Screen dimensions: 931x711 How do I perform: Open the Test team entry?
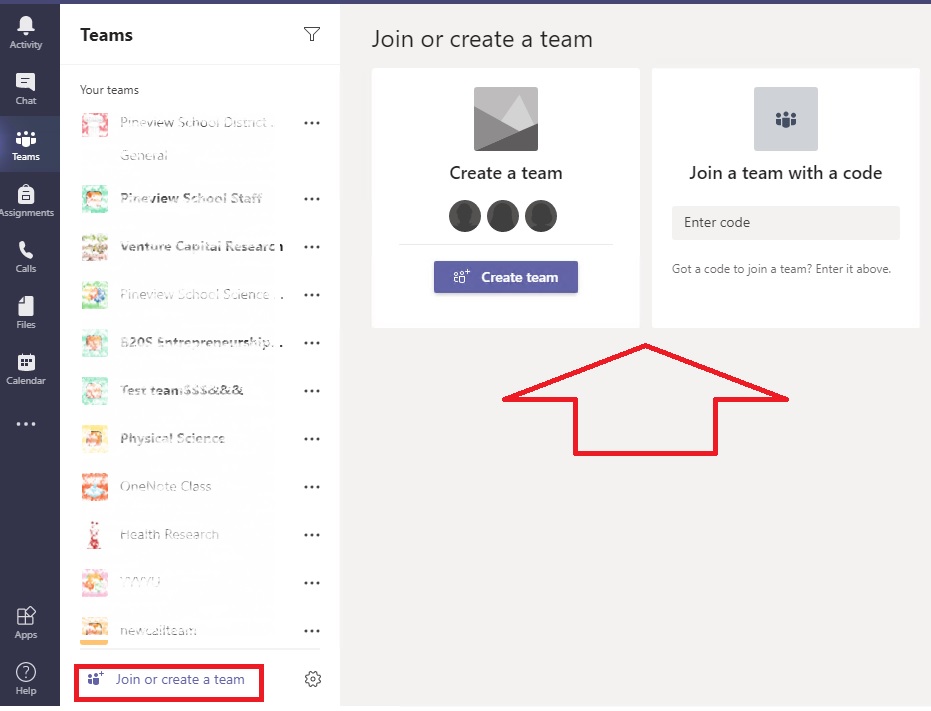click(182, 391)
